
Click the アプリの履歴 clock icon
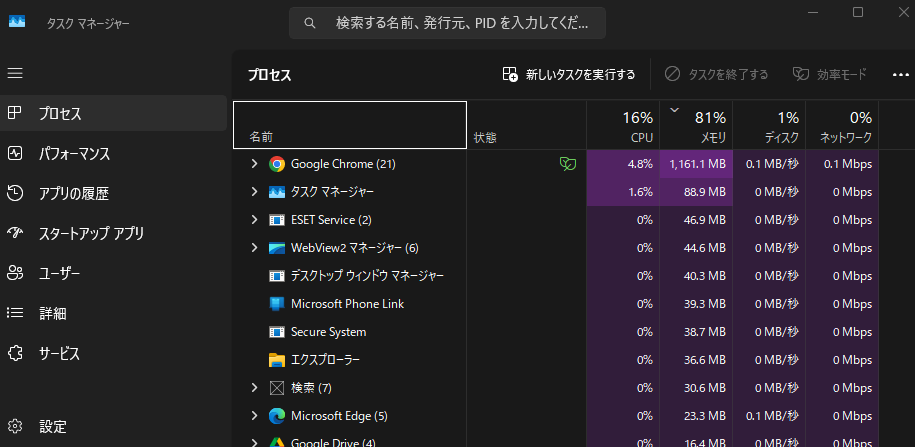pyautogui.click(x=15, y=193)
